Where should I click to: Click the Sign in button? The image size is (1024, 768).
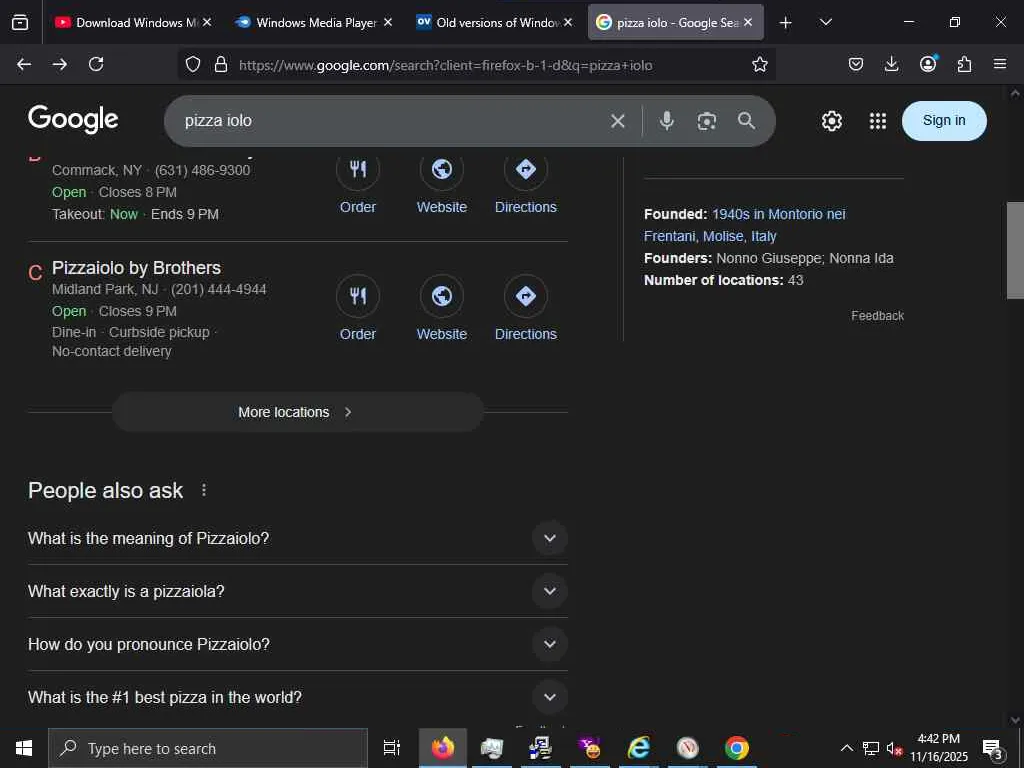pos(944,121)
